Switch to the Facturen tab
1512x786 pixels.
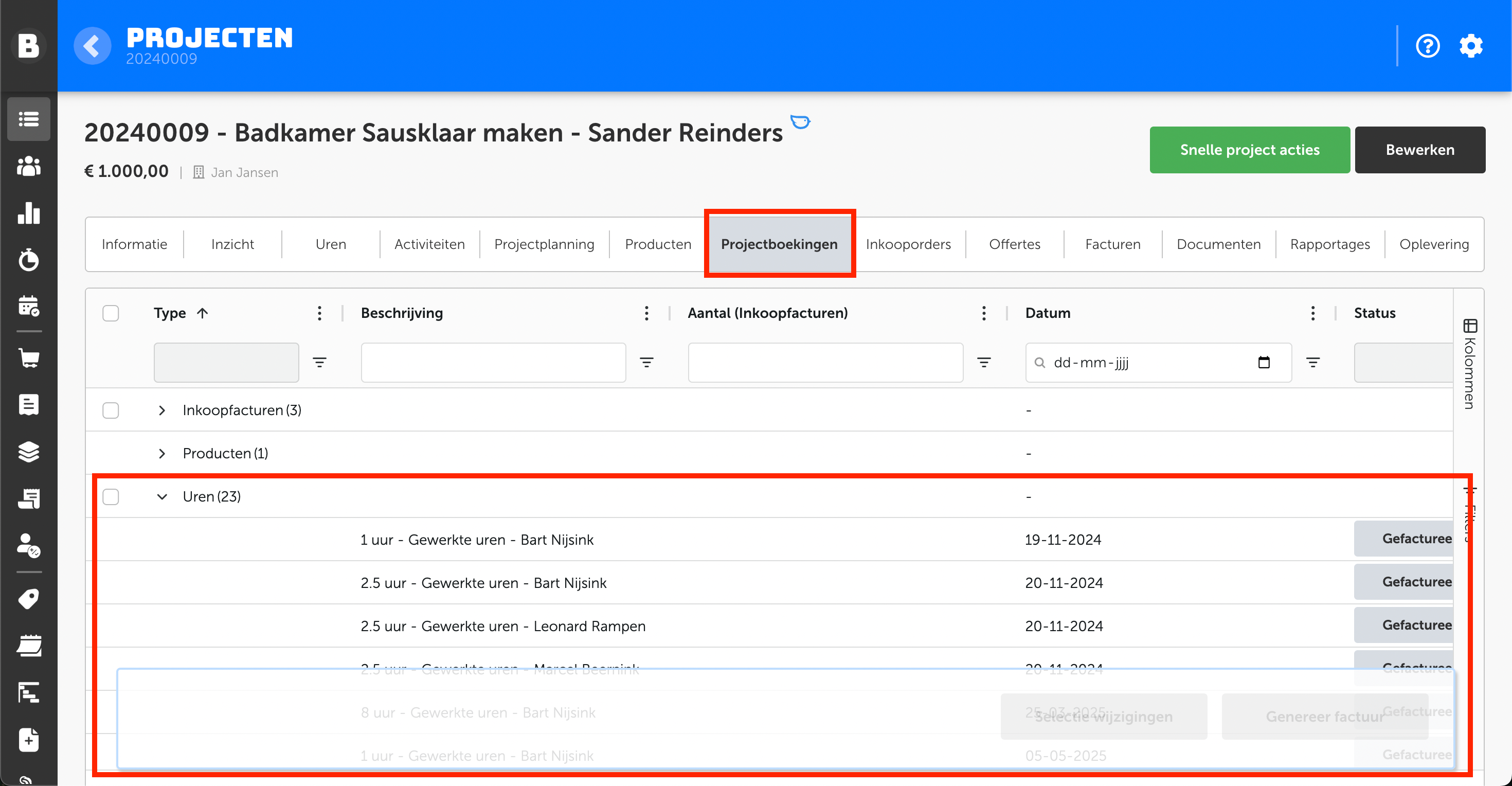1113,244
